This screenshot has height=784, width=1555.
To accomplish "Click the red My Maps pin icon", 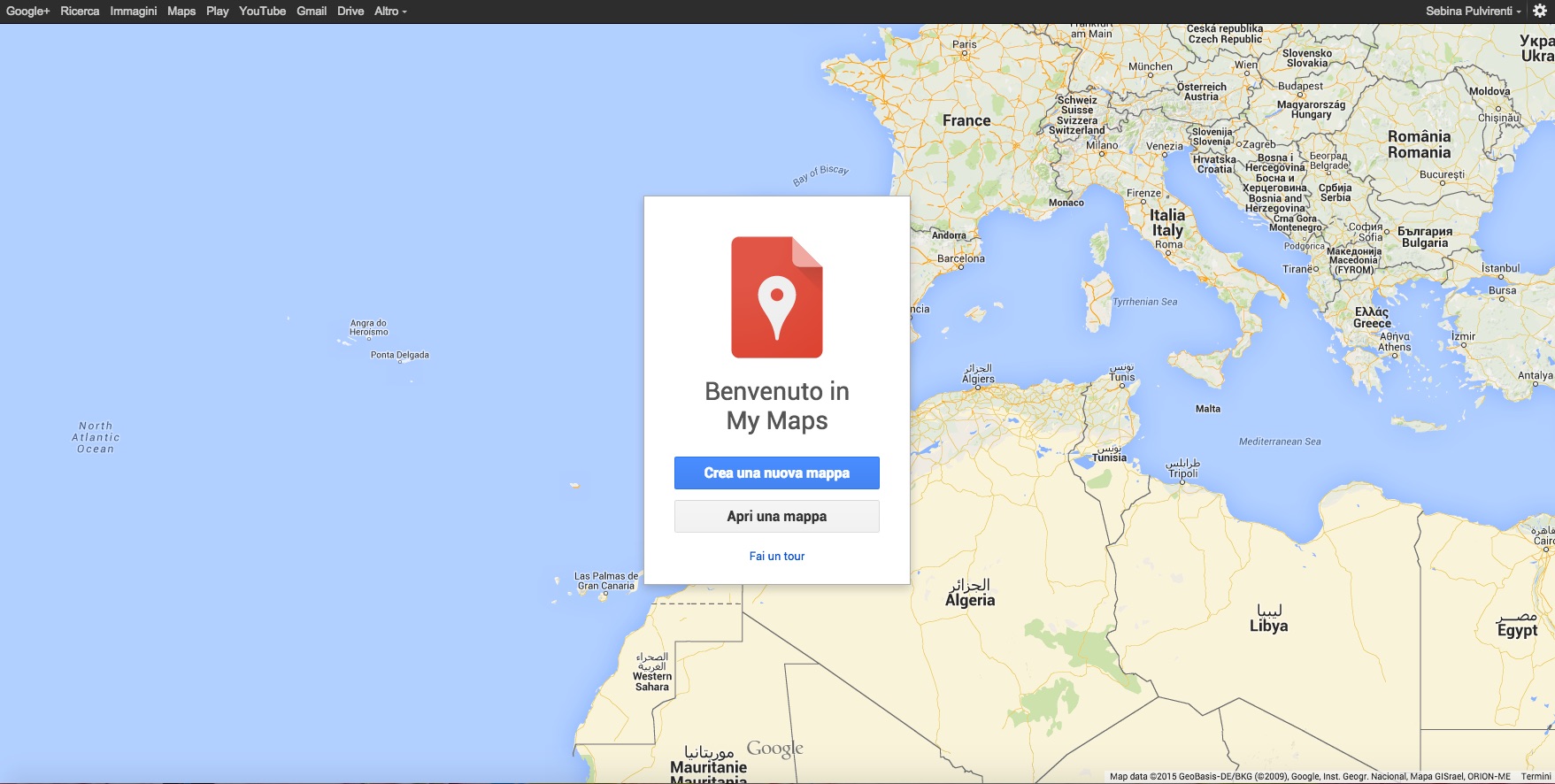I will pos(777,297).
